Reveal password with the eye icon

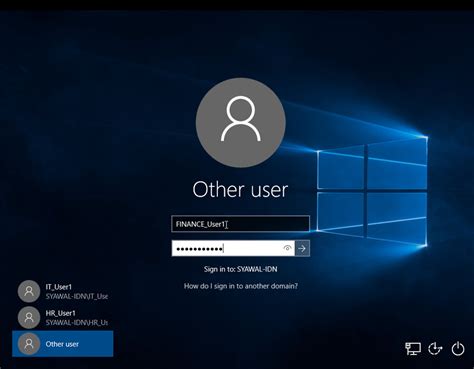[287, 248]
